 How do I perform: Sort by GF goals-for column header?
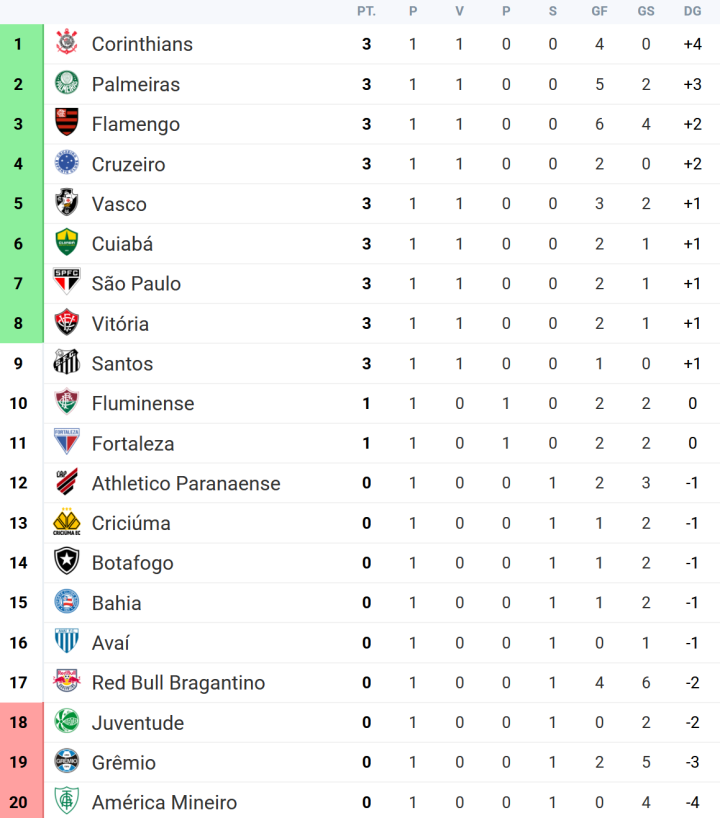coord(599,12)
